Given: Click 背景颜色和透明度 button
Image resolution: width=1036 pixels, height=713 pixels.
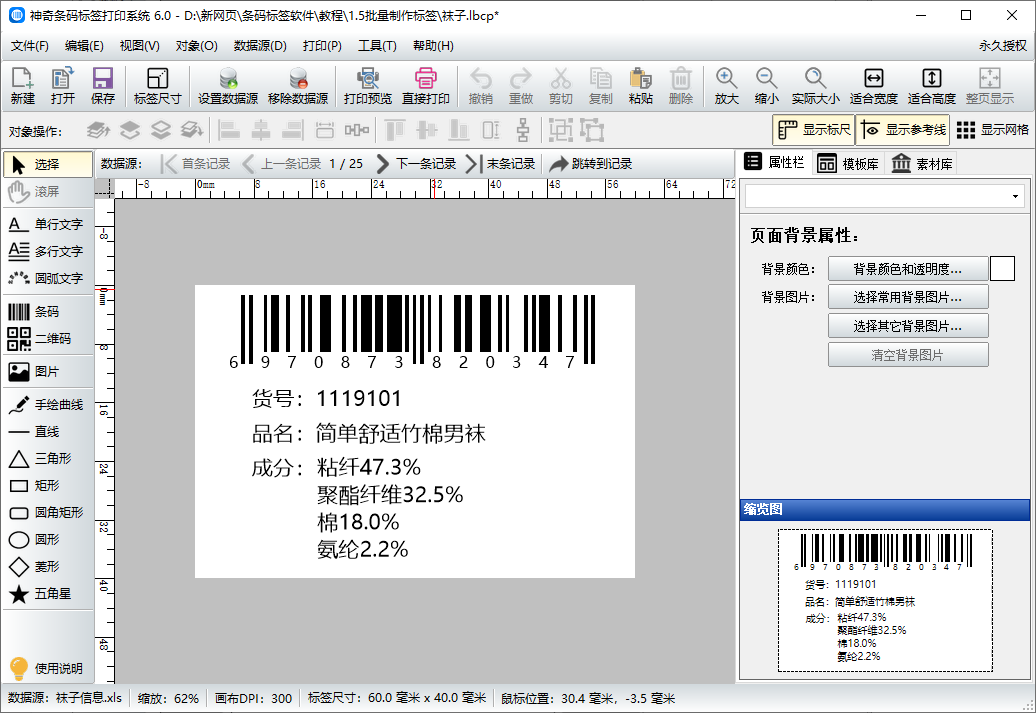Looking at the screenshot, I should tap(908, 269).
